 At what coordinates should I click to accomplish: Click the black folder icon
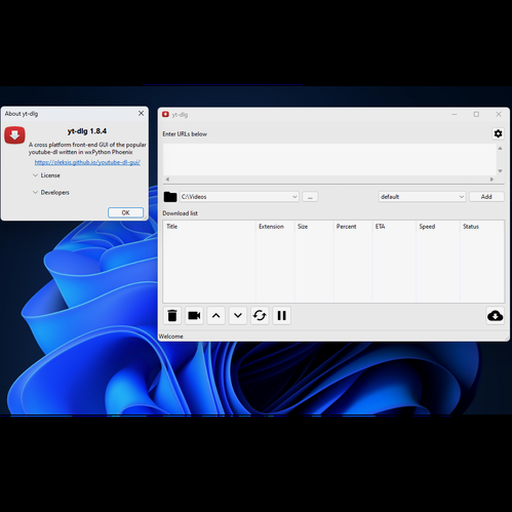[x=170, y=197]
